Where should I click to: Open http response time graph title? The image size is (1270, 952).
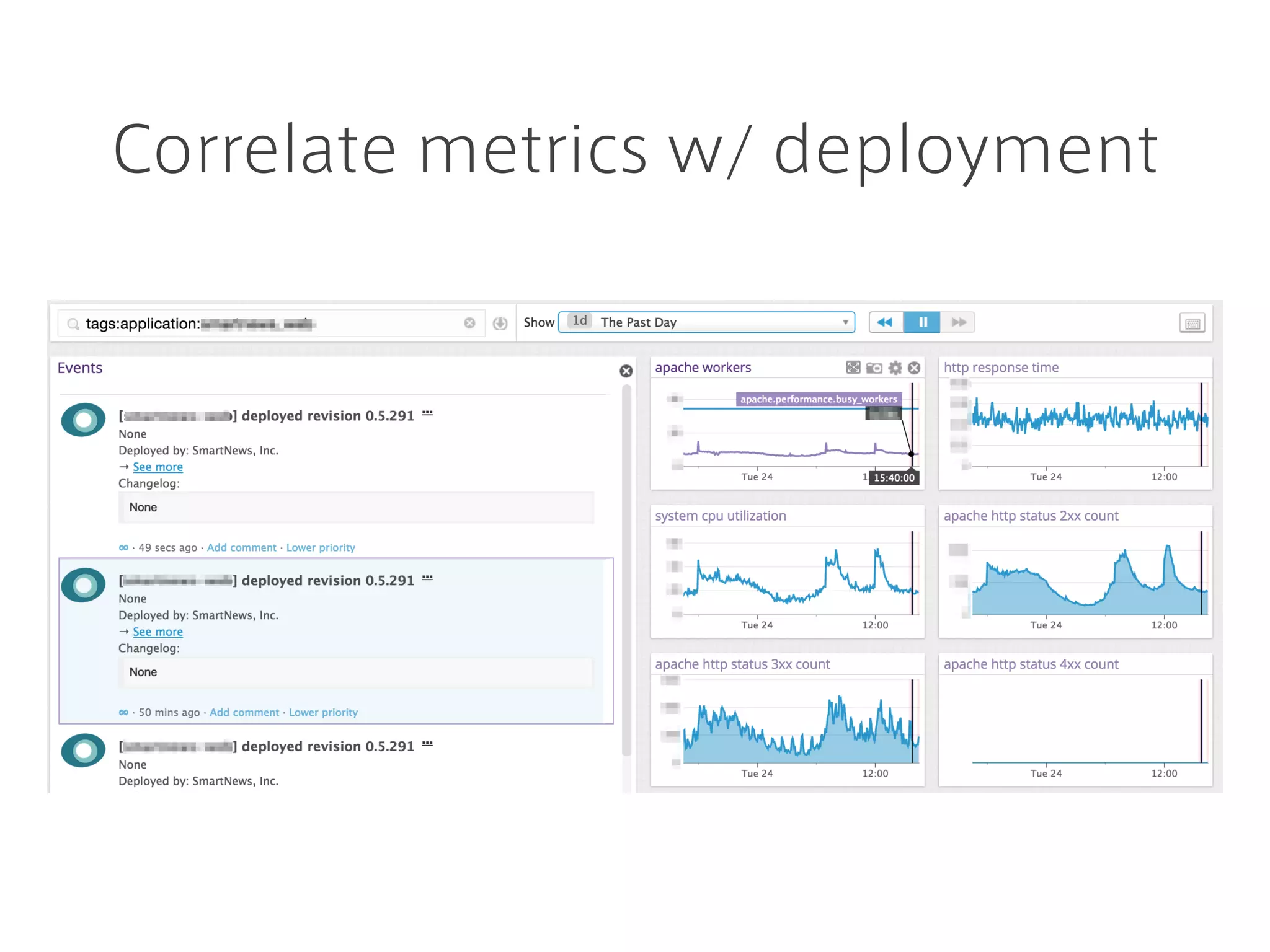(1001, 368)
